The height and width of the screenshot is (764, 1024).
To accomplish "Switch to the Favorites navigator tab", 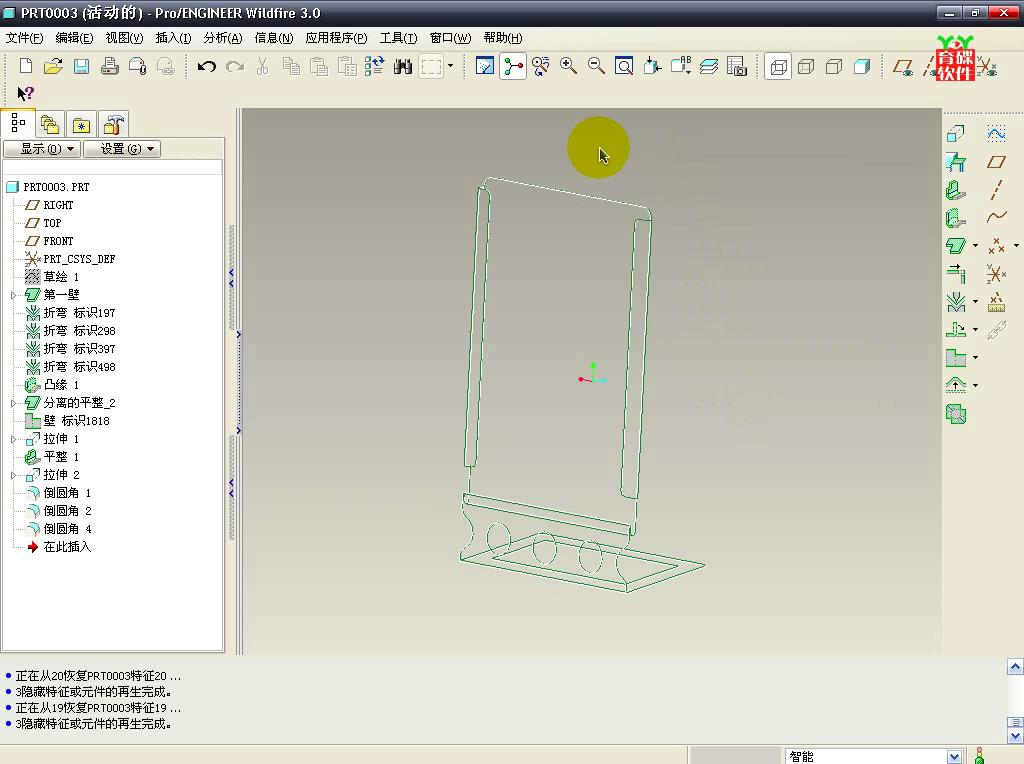I will click(x=81, y=124).
